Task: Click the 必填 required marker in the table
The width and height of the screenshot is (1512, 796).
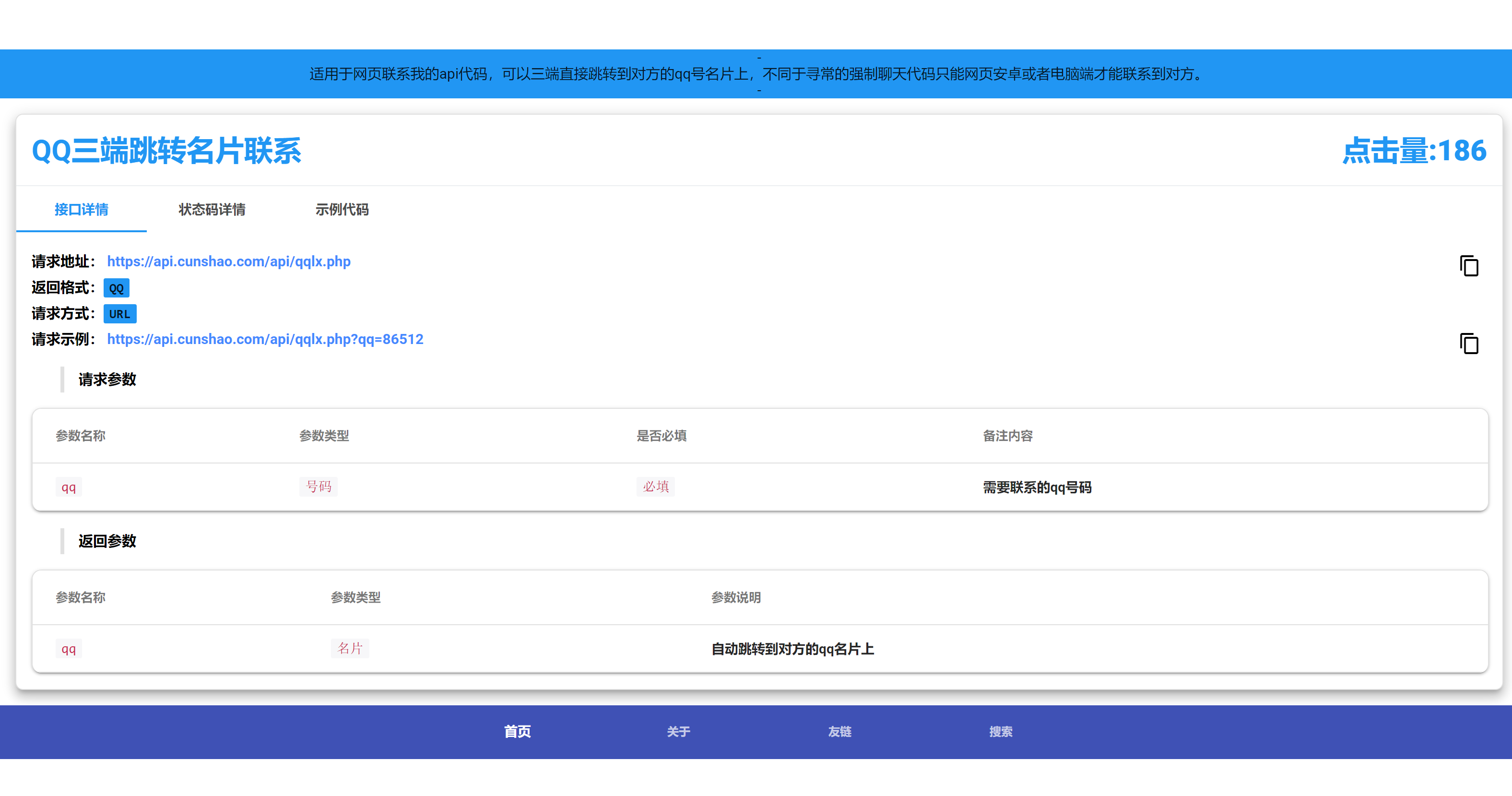Action: tap(656, 487)
